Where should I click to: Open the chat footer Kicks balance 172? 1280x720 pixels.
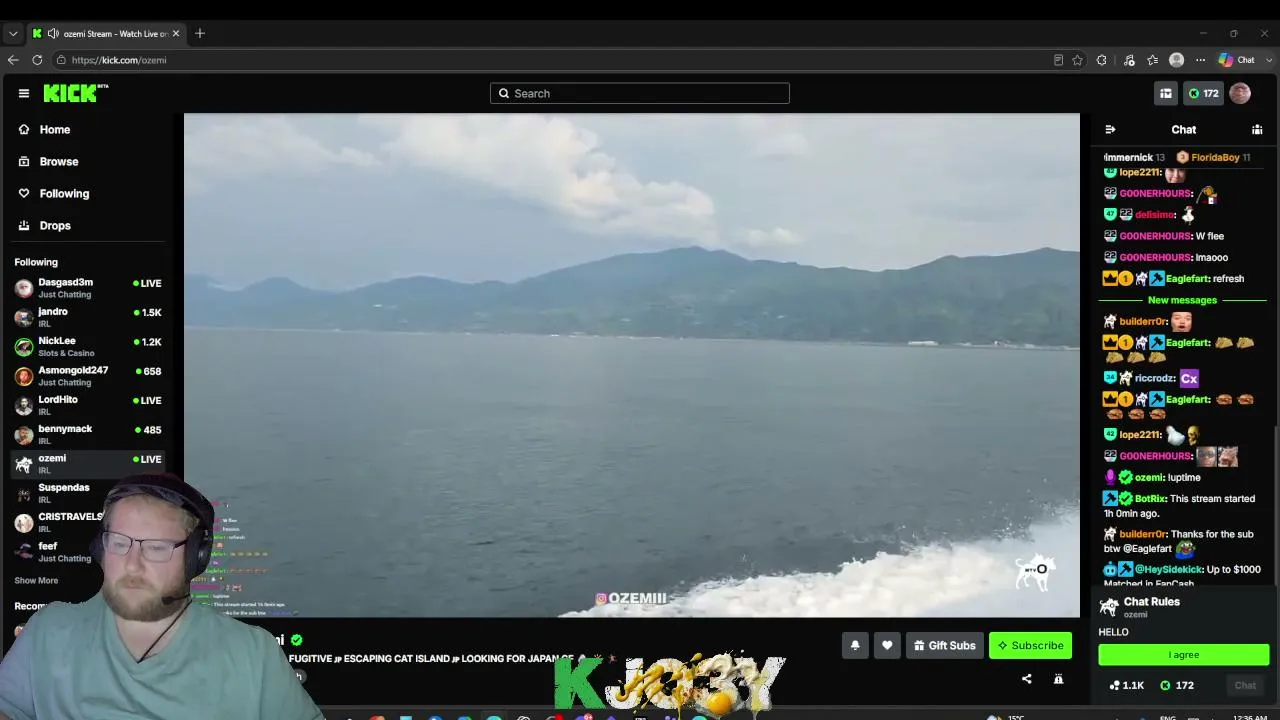tap(1177, 685)
